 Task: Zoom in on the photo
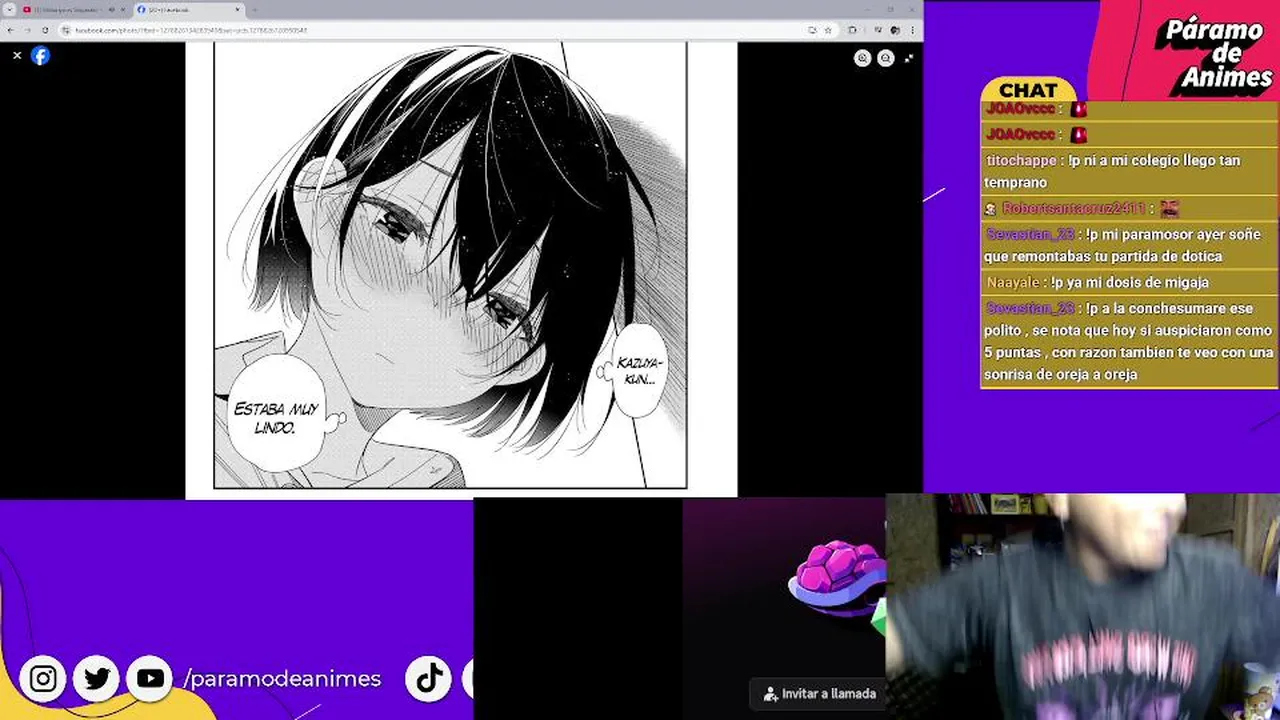(x=863, y=58)
